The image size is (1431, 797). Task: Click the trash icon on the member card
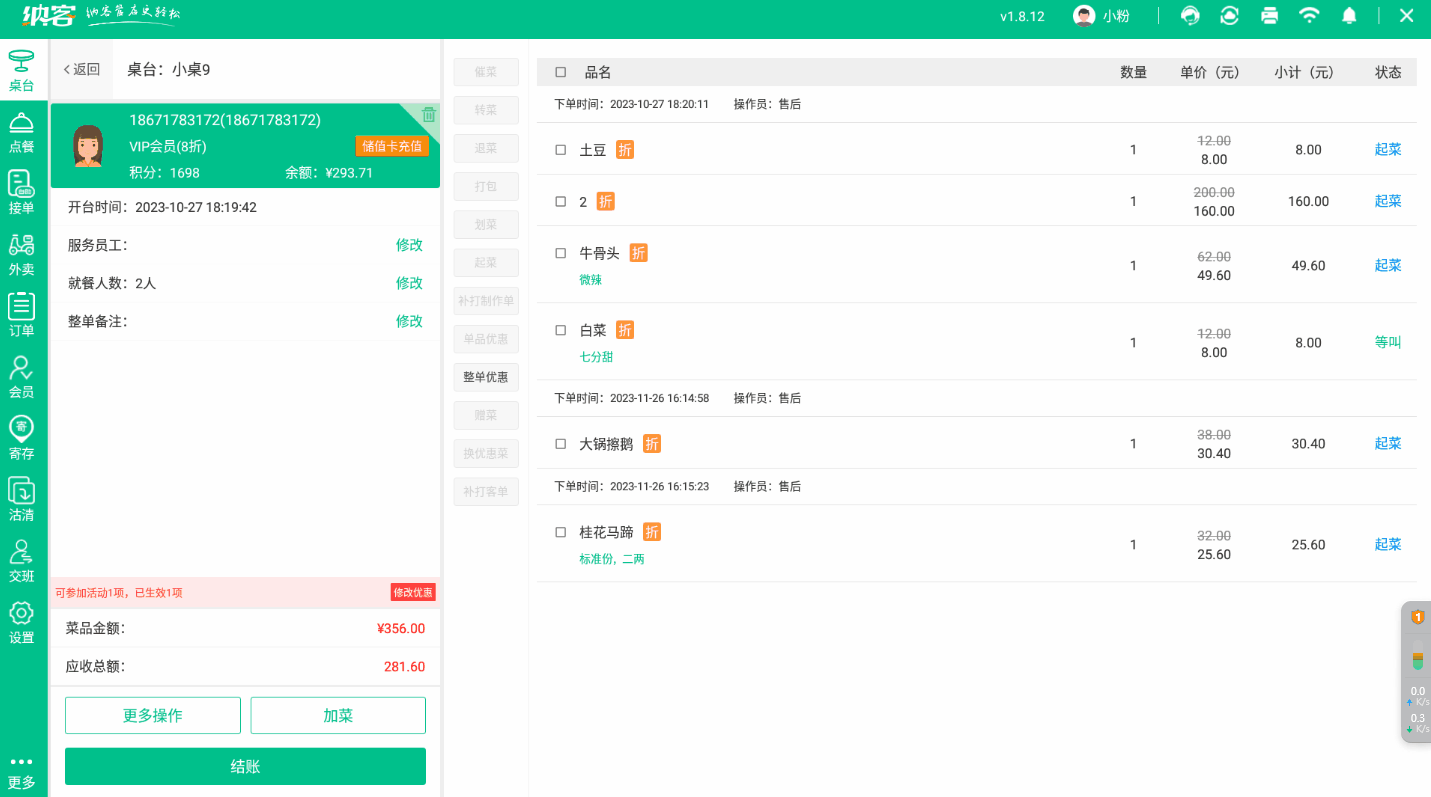click(x=429, y=115)
